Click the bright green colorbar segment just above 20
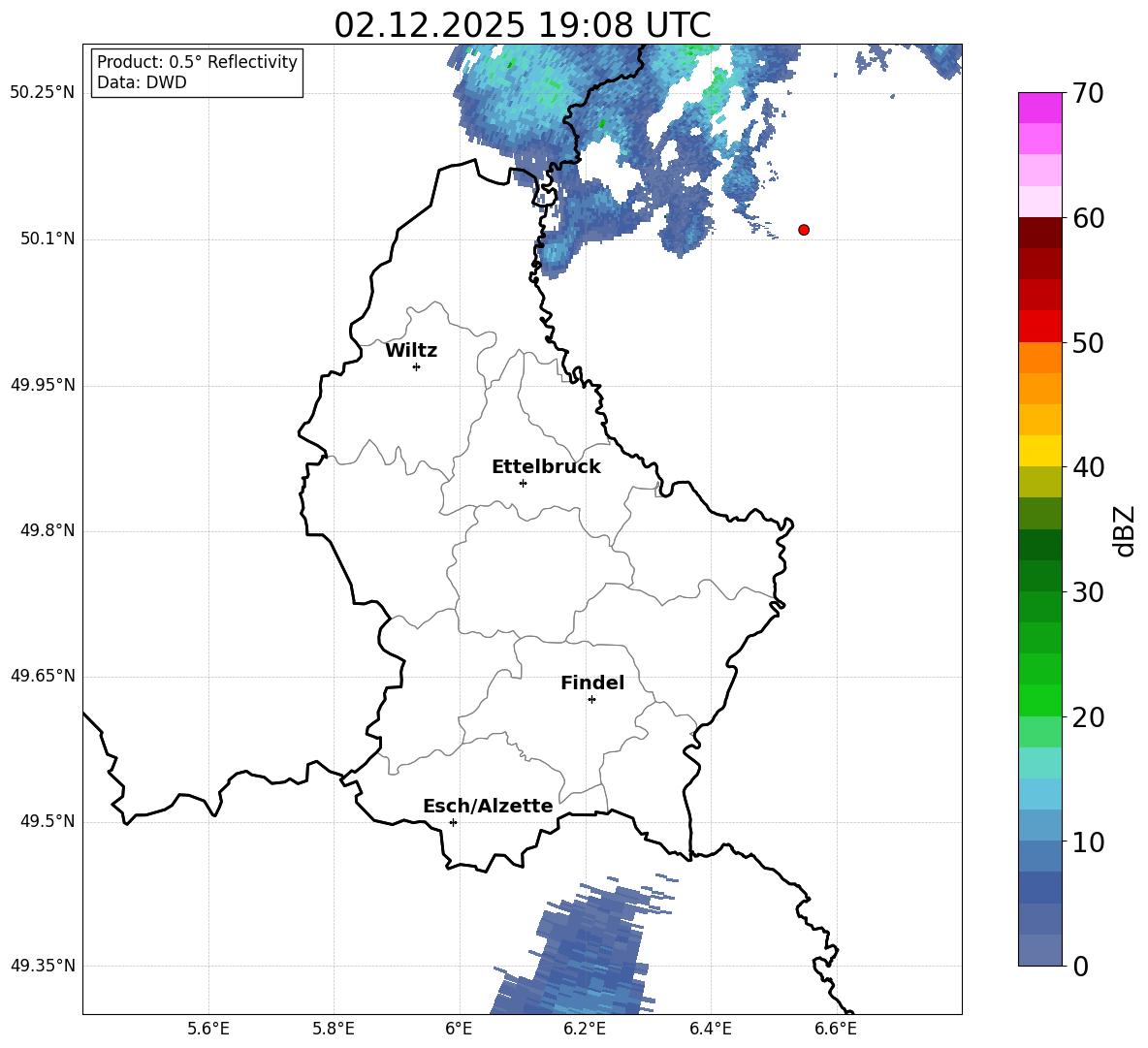The height and width of the screenshot is (1048, 1148). [x=1039, y=701]
